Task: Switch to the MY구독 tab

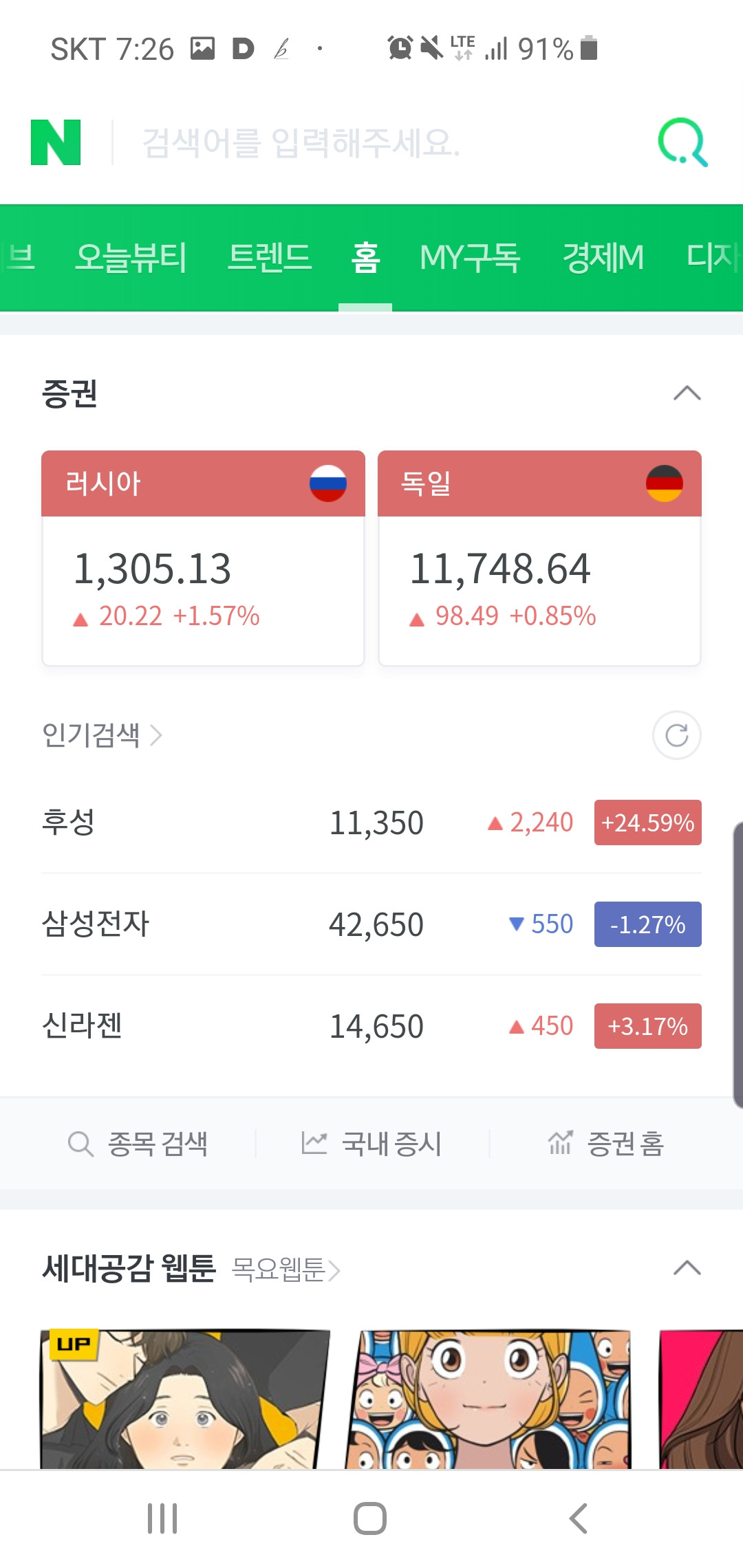Action: point(470,258)
